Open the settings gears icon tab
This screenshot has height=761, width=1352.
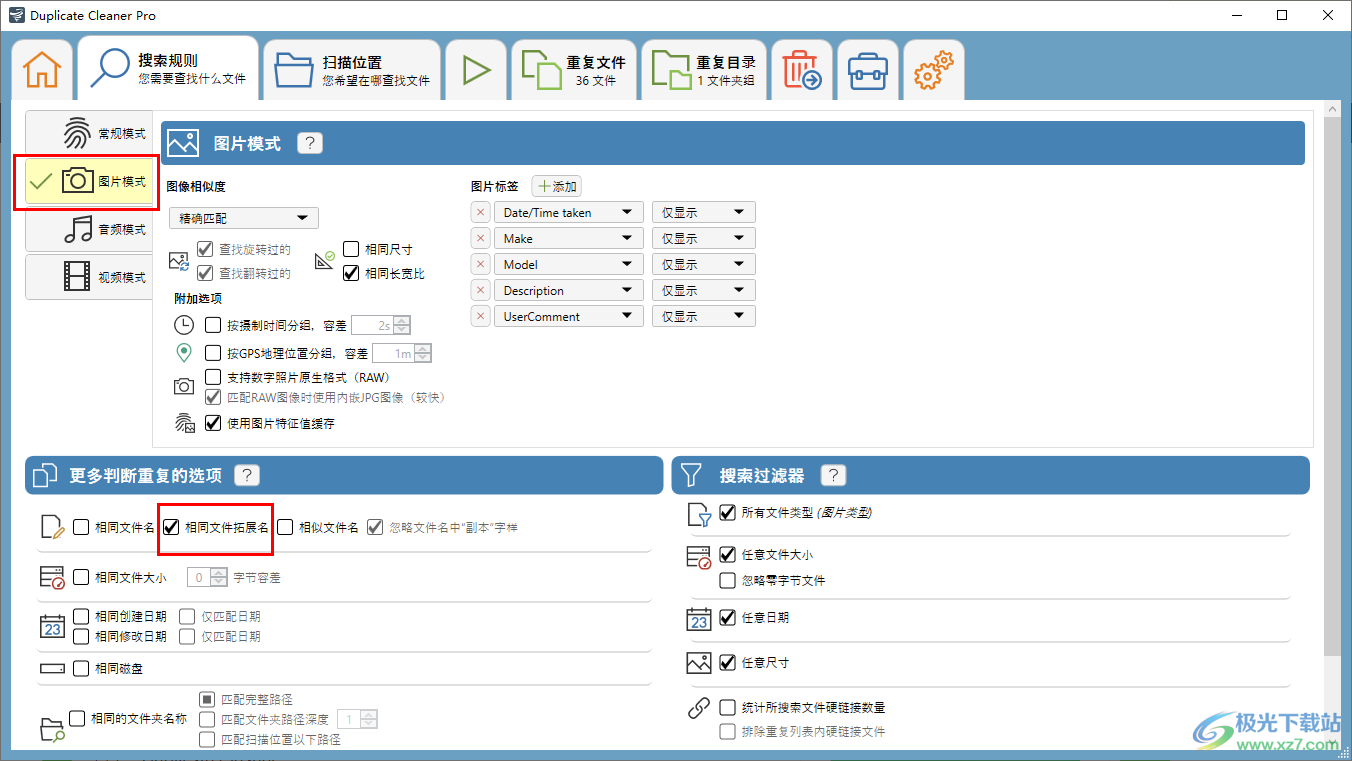(934, 70)
